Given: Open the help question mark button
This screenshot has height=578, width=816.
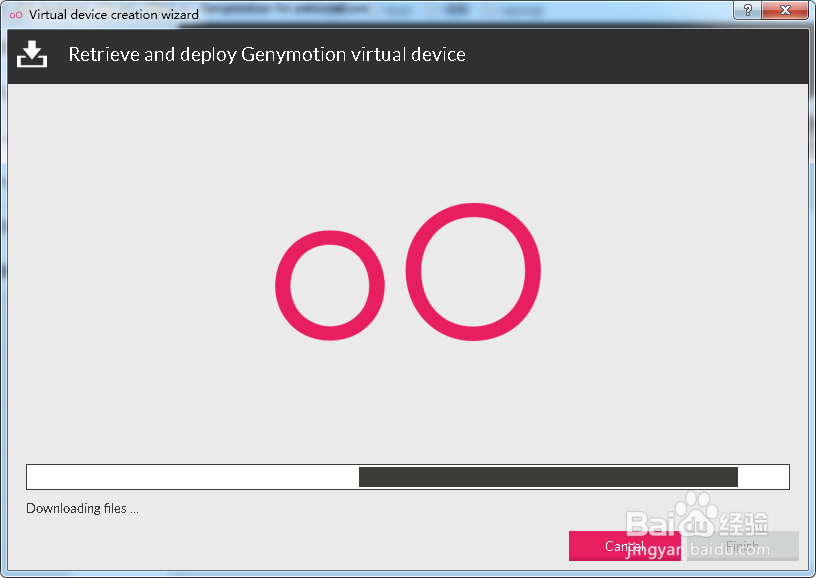Looking at the screenshot, I should pos(747,9).
